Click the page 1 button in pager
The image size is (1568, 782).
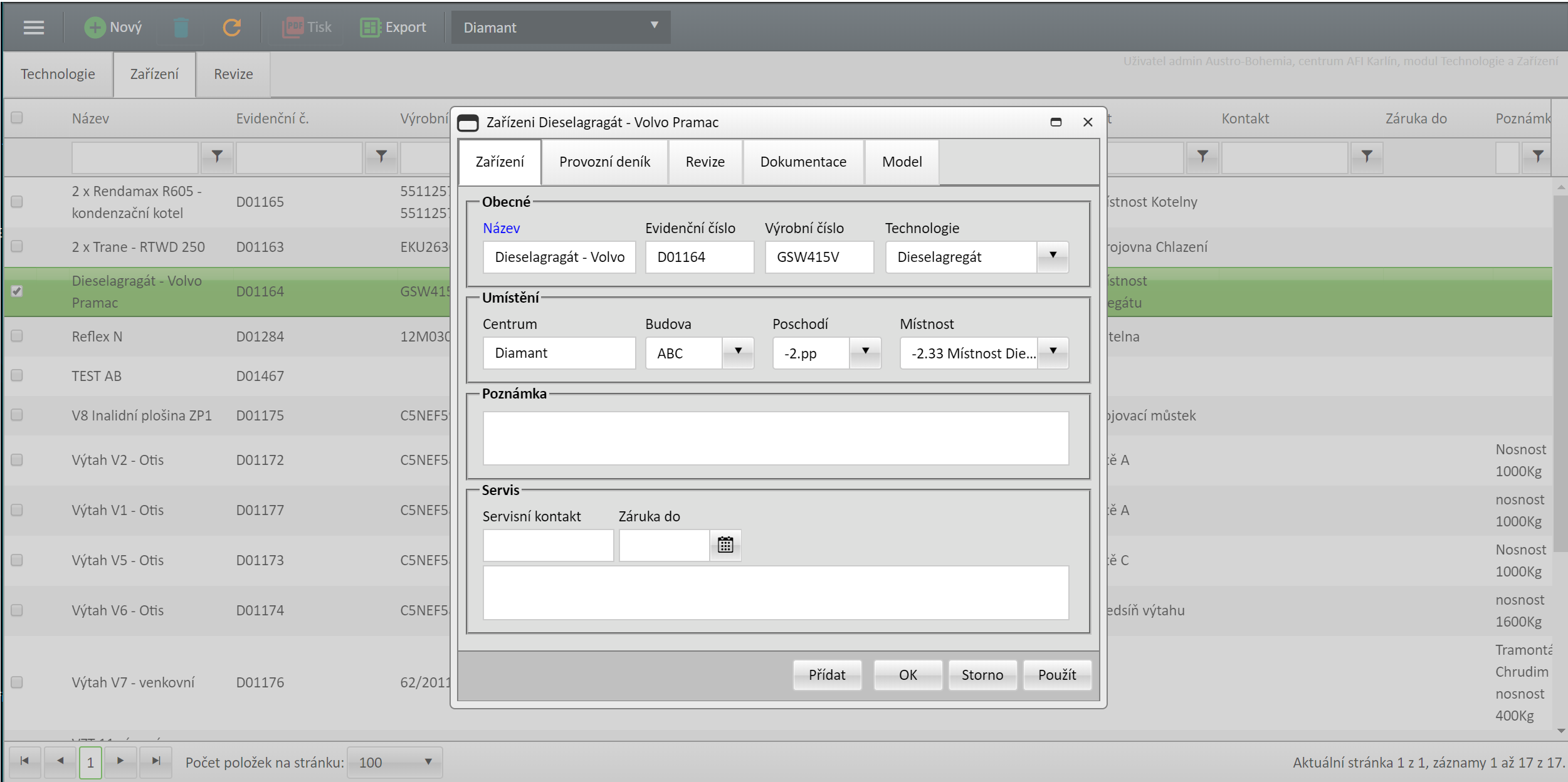(90, 763)
